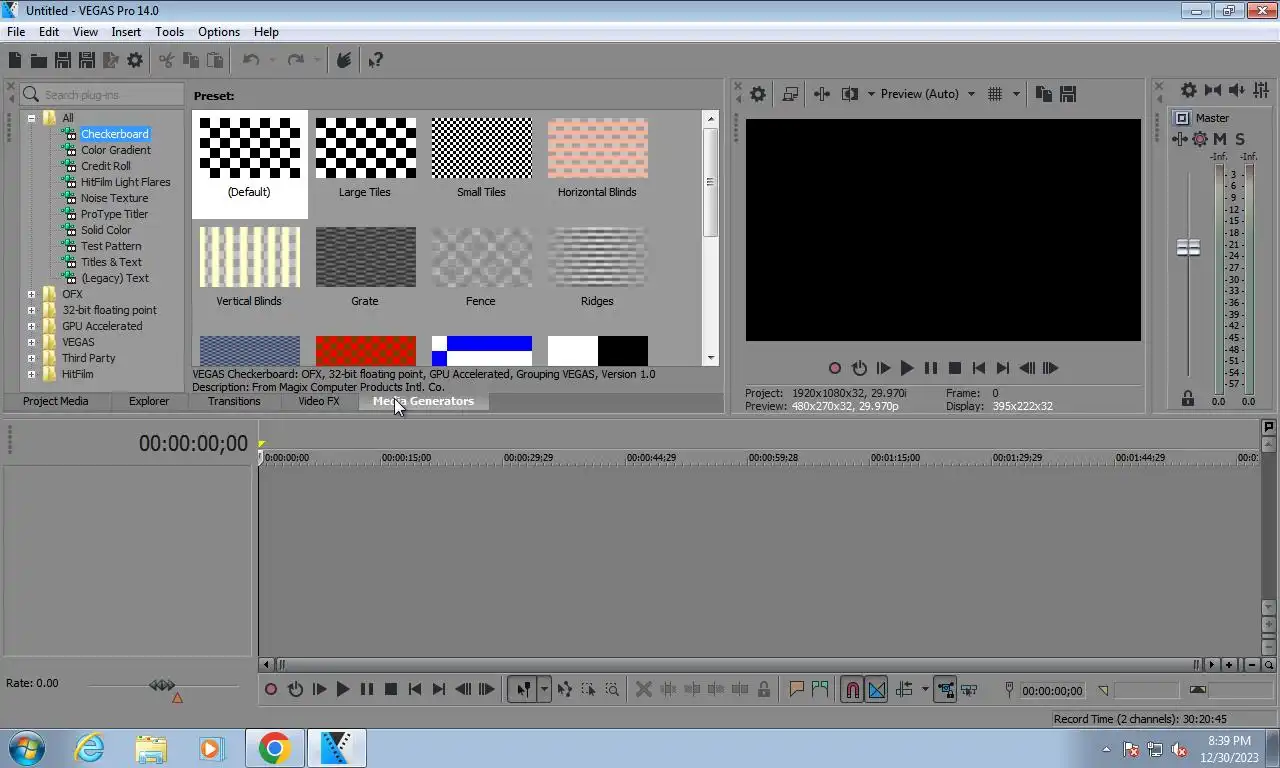Select the Zoom Edit magnifier tool
The height and width of the screenshot is (768, 1280).
(x=612, y=690)
